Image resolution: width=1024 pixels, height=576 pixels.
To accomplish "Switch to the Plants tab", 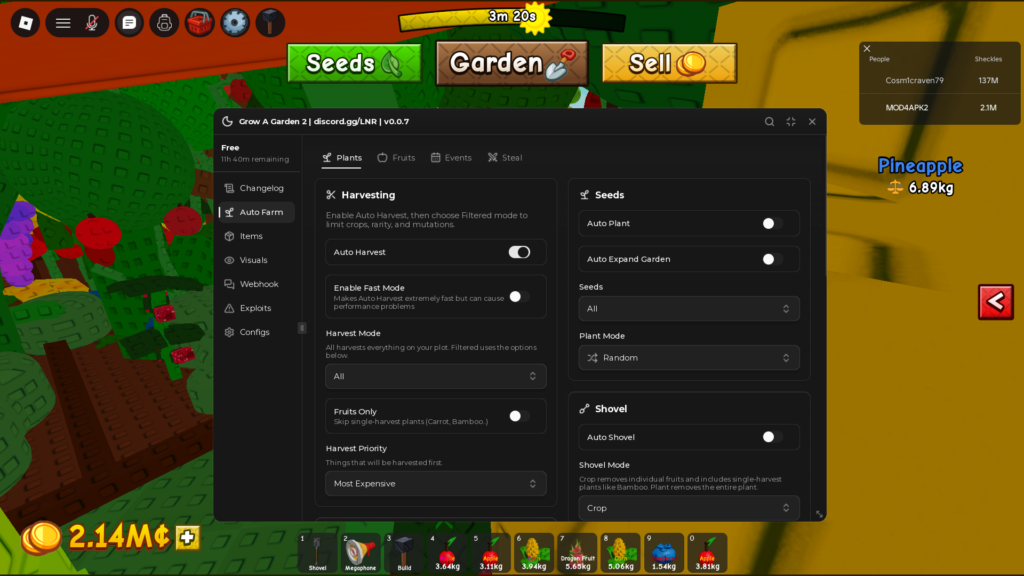I will [342, 157].
